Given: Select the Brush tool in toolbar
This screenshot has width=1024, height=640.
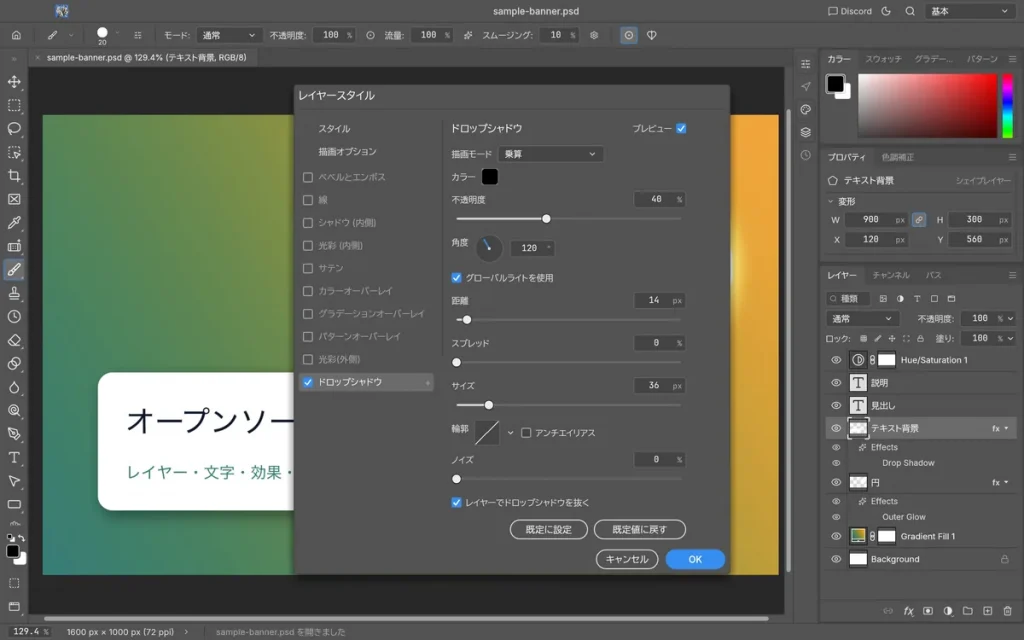Looking at the screenshot, I should [x=14, y=270].
